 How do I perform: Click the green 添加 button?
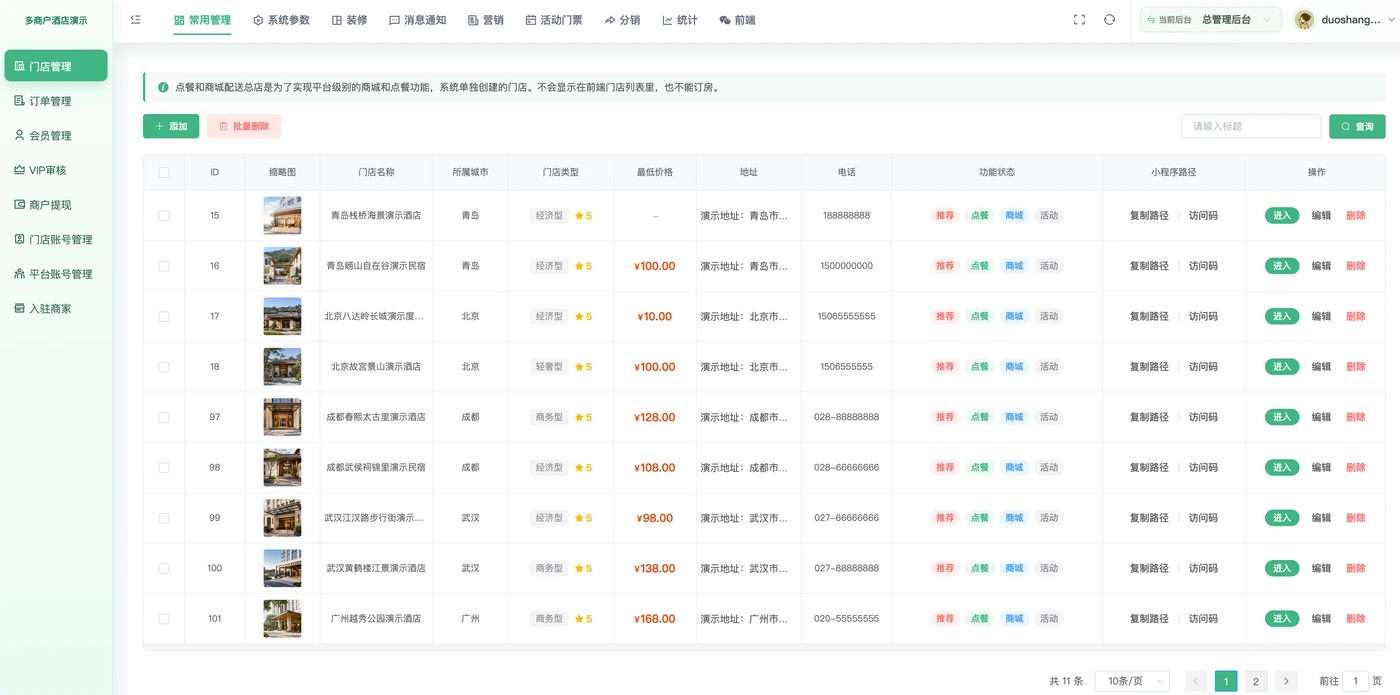click(x=171, y=127)
